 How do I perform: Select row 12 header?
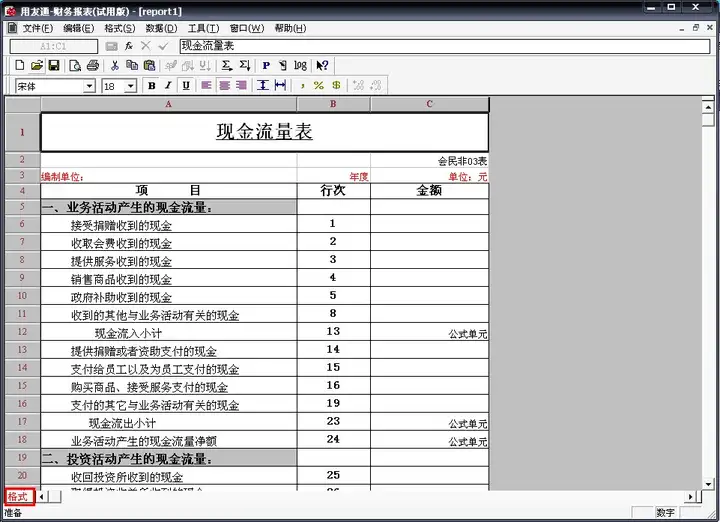[x=22, y=332]
